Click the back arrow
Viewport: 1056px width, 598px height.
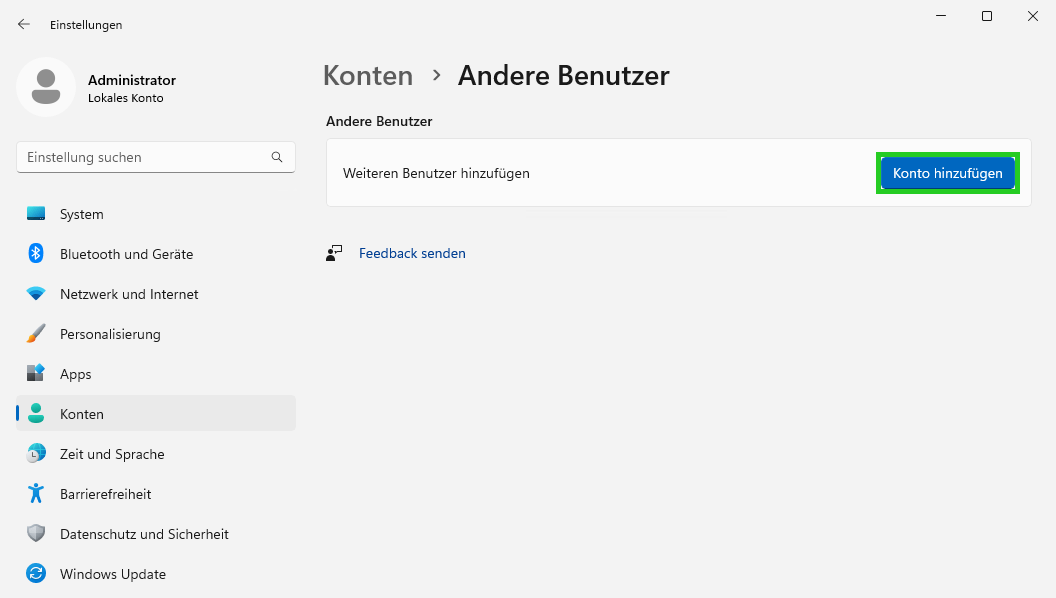[23, 24]
